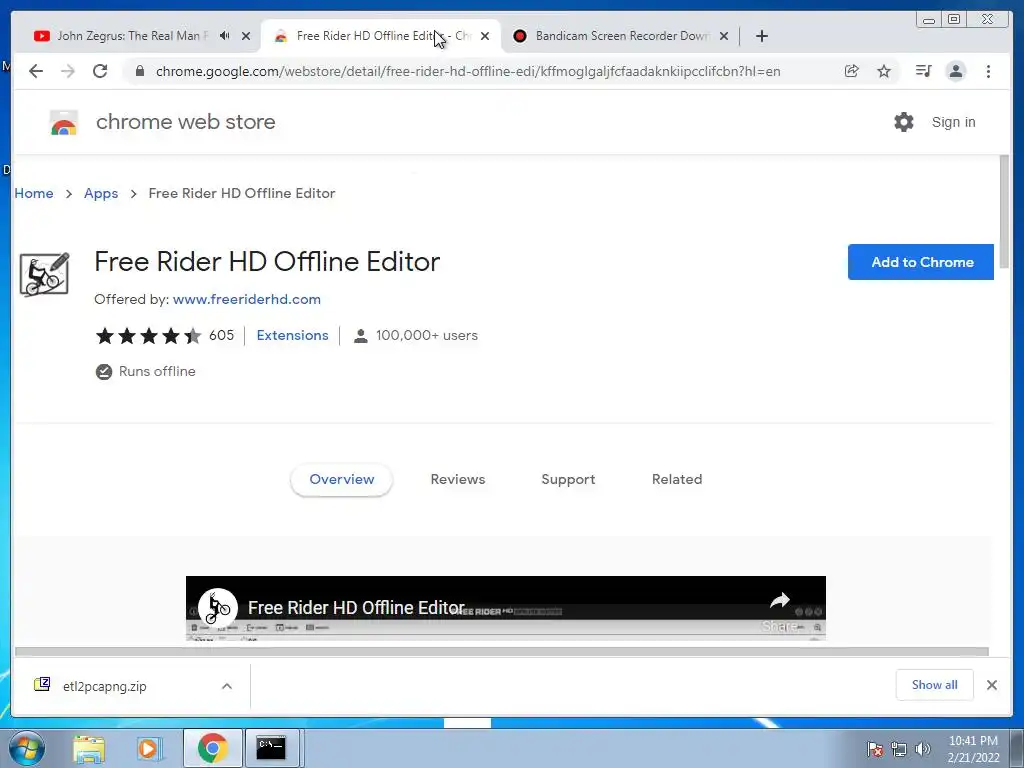Open the command prompt taskbar icon
The height and width of the screenshot is (768, 1024).
tap(271, 748)
